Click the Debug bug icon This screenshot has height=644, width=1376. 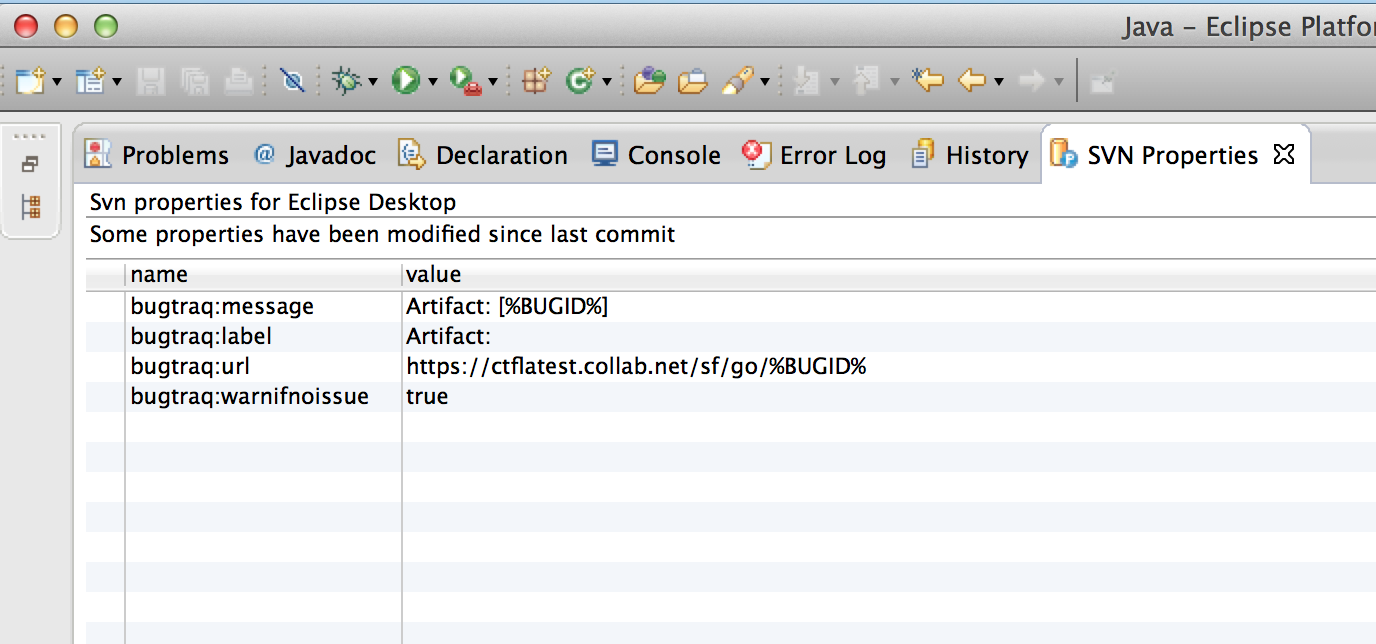pyautogui.click(x=346, y=81)
